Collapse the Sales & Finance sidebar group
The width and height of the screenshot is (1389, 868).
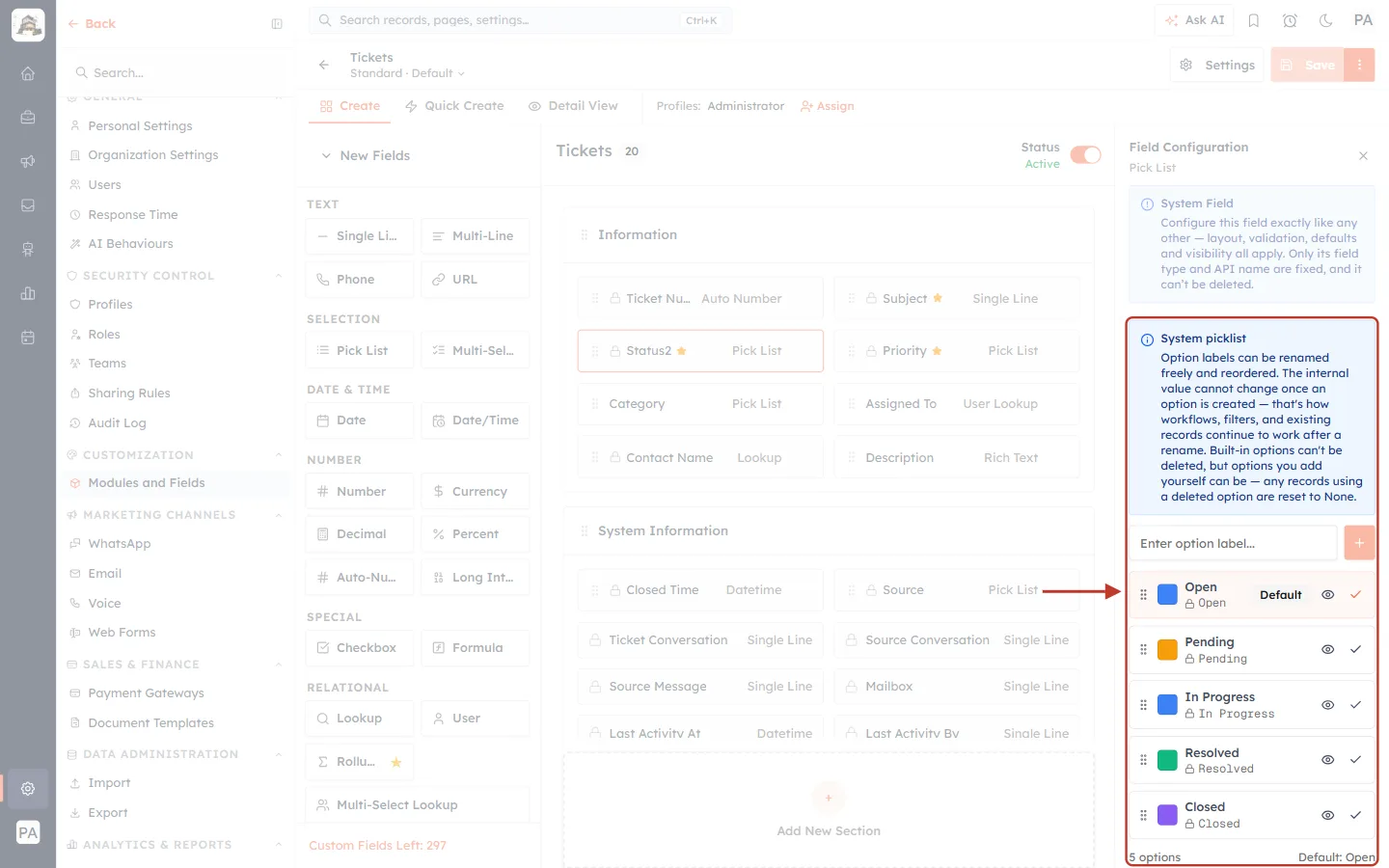(279, 665)
